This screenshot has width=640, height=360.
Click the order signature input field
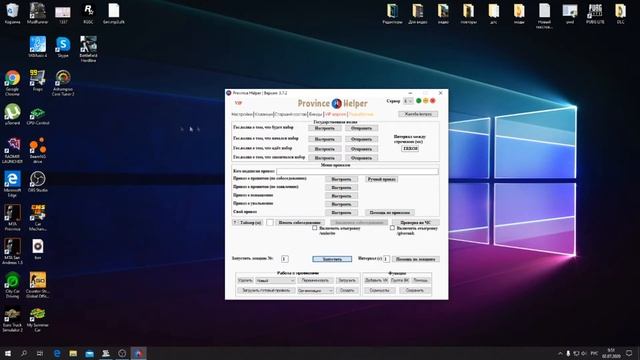click(x=357, y=171)
